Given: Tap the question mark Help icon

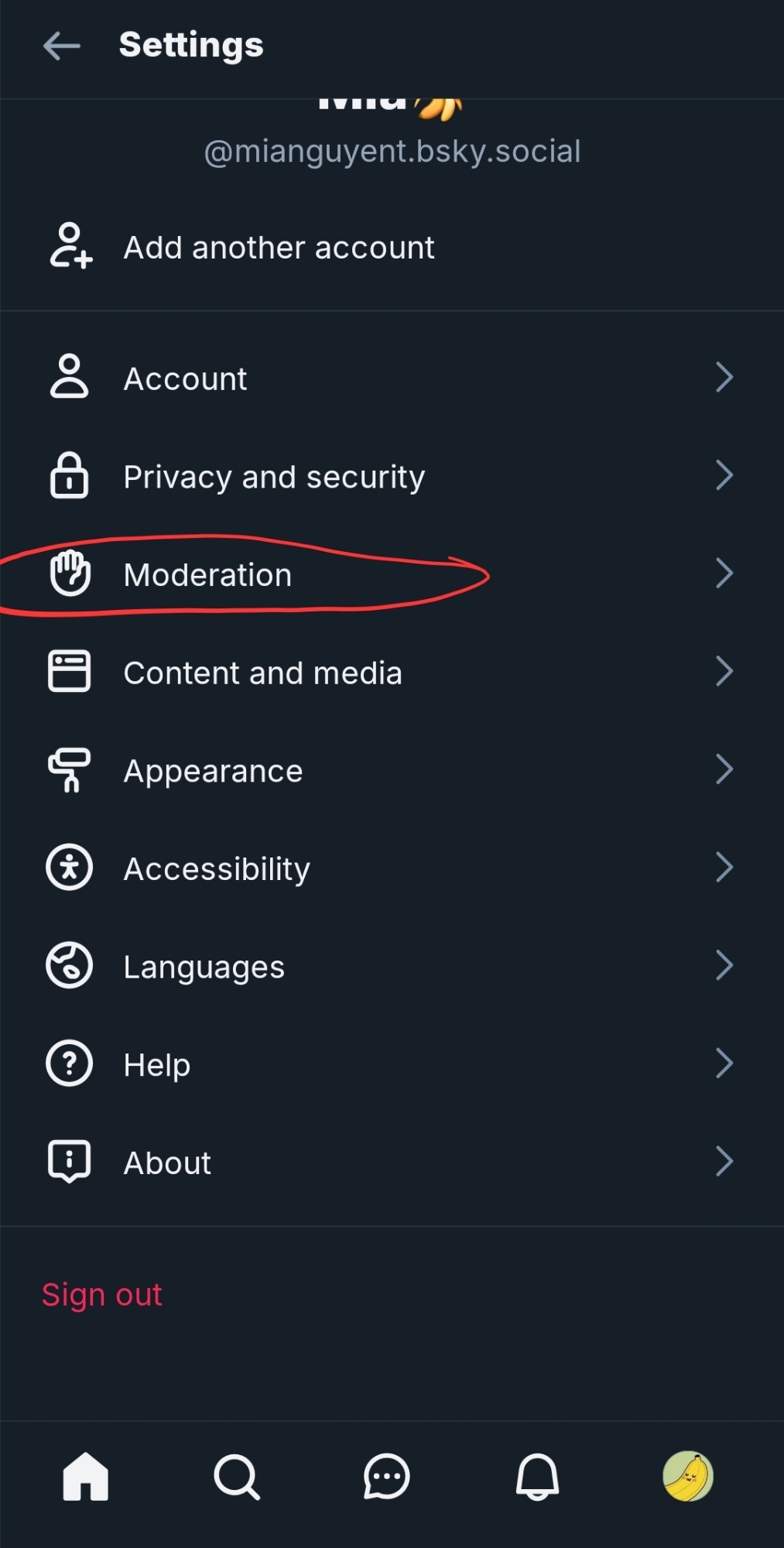Looking at the screenshot, I should tap(70, 1064).
